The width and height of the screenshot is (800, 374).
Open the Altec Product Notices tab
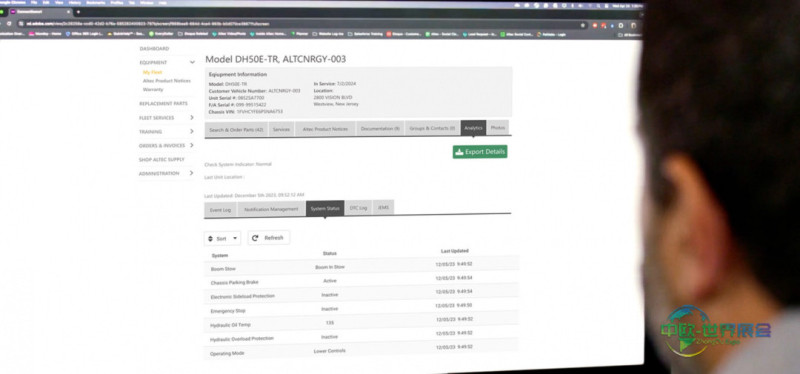pos(325,129)
